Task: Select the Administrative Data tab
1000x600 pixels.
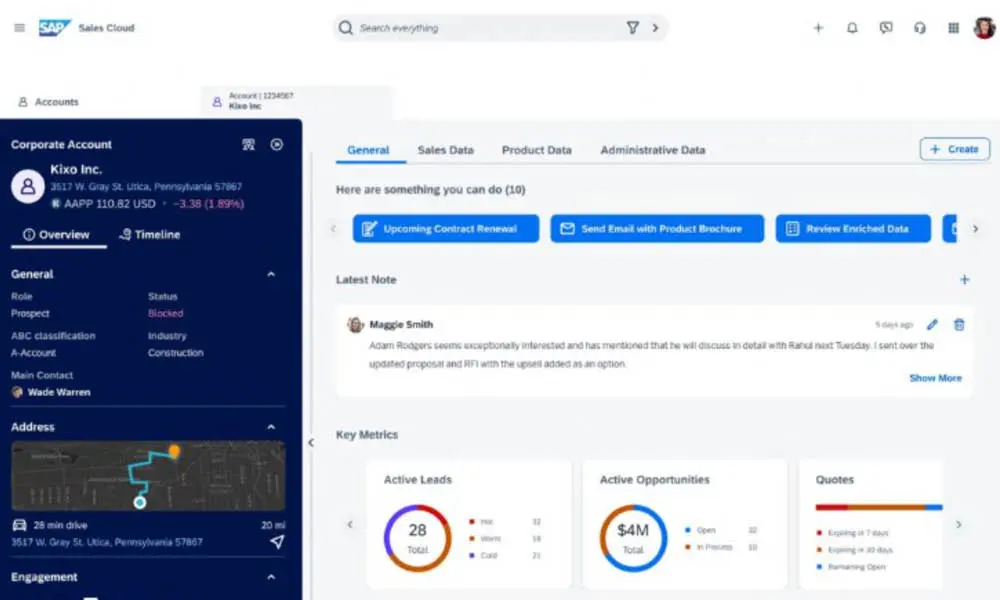Action: pos(652,149)
